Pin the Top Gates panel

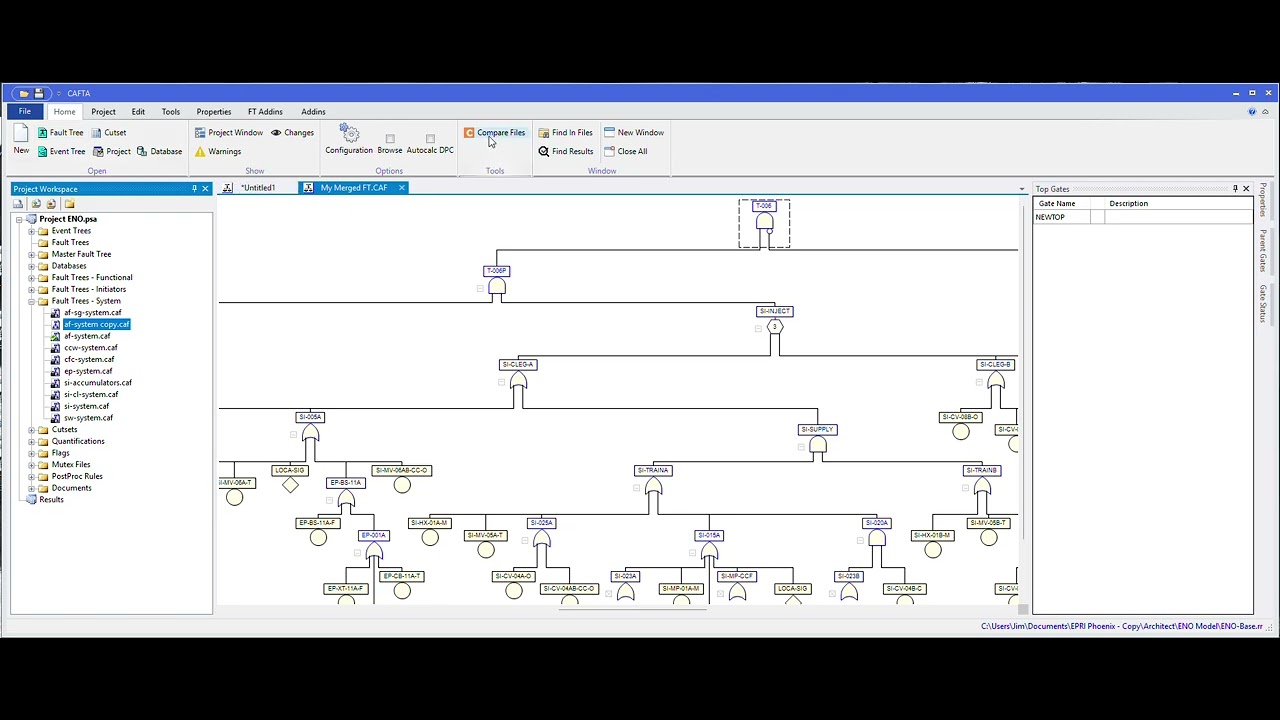(1235, 188)
